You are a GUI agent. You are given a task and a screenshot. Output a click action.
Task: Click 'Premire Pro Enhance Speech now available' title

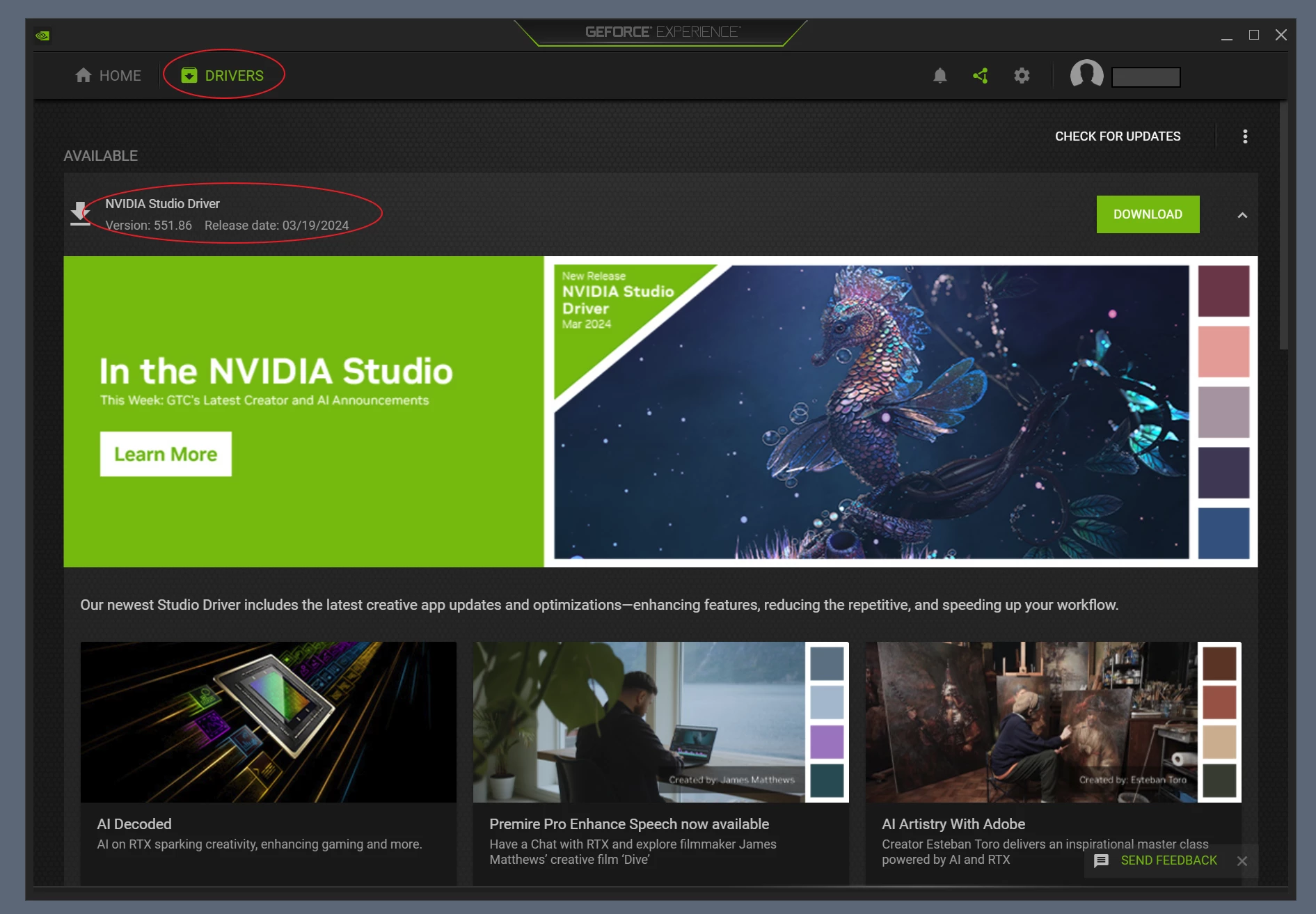629,824
